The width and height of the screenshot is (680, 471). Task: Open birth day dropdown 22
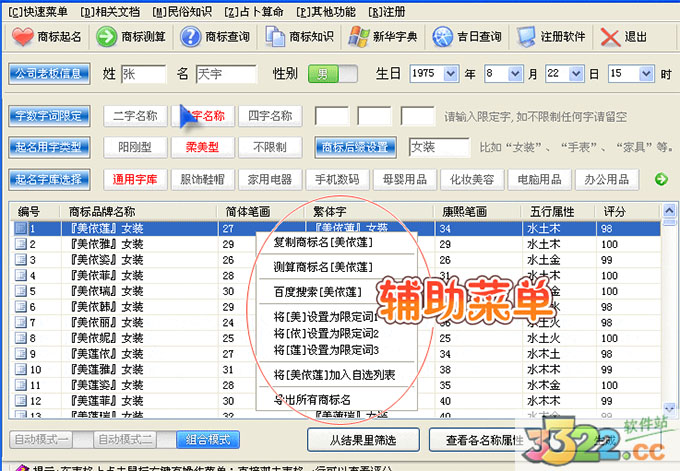(x=576, y=74)
